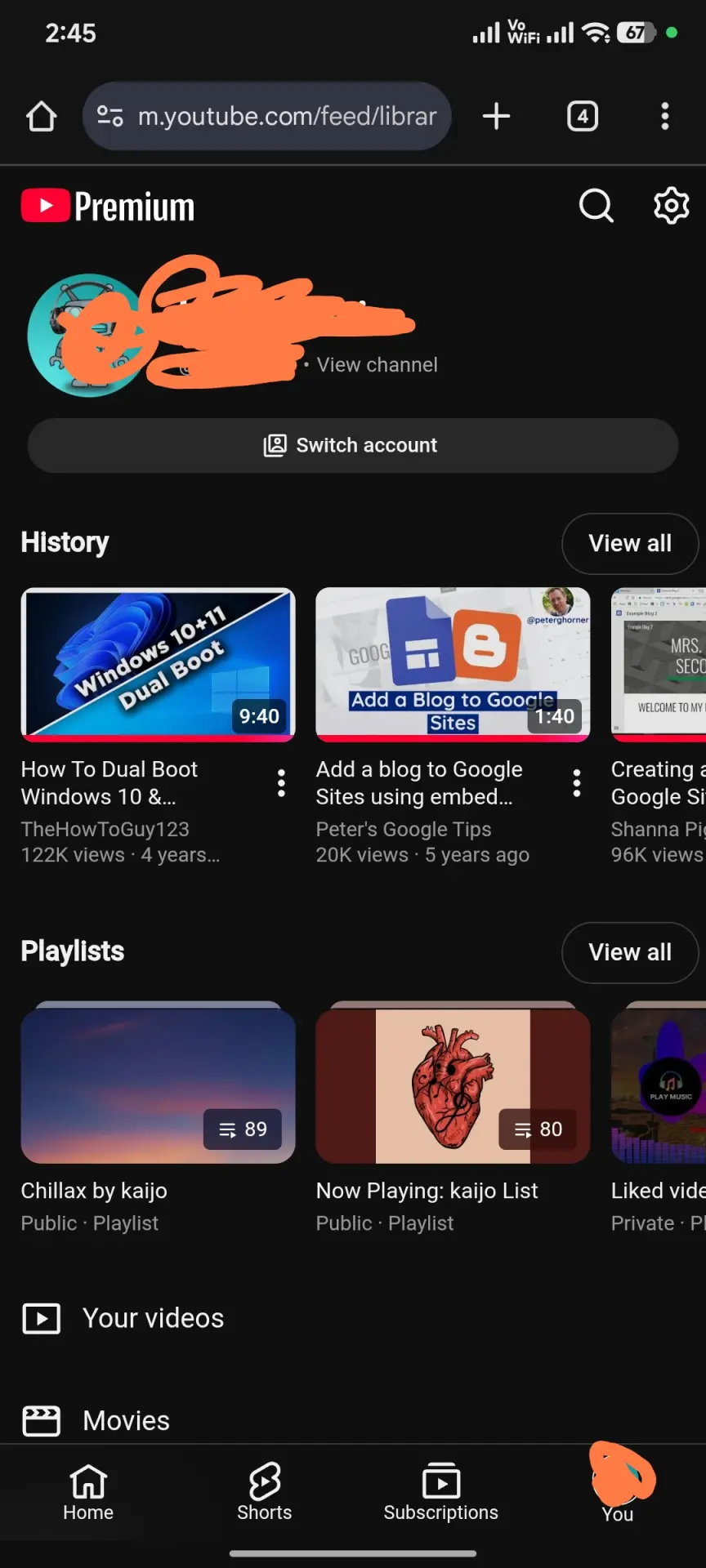Open YouTube search
This screenshot has width=706, height=1568.
coord(596,206)
